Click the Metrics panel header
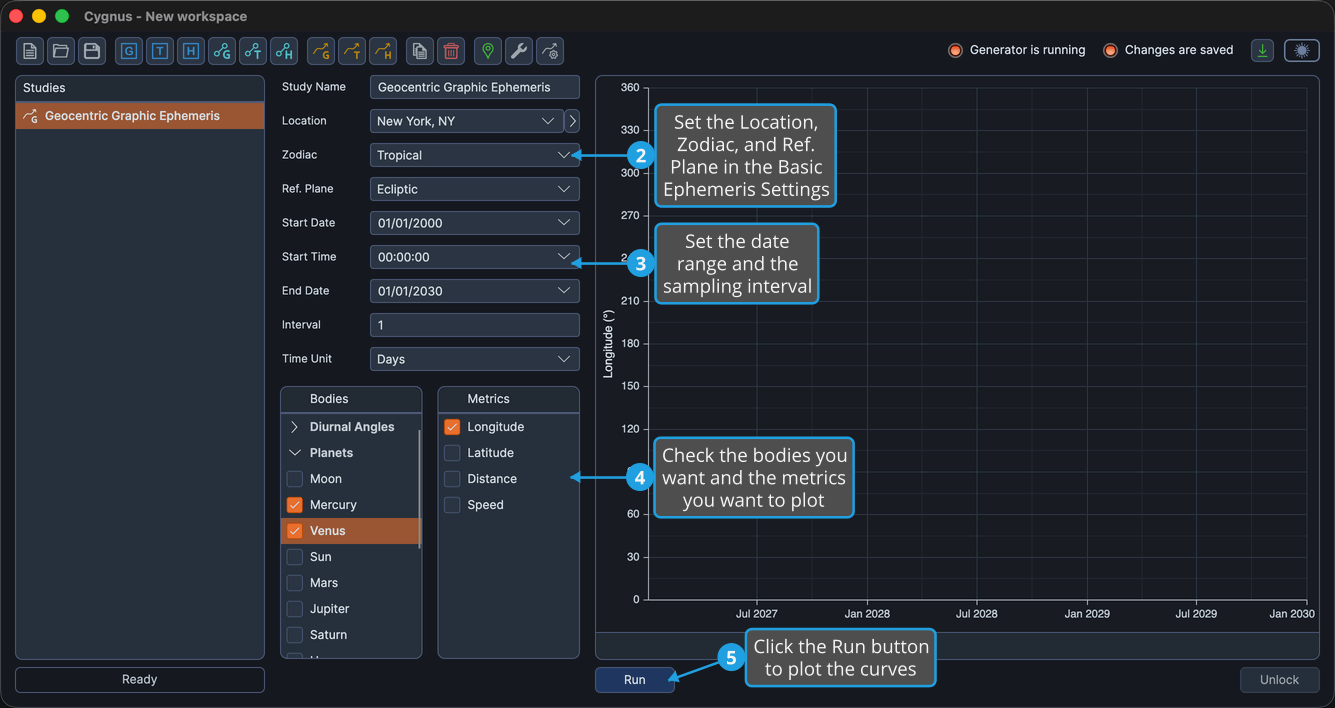The width and height of the screenshot is (1335, 708). click(x=509, y=399)
